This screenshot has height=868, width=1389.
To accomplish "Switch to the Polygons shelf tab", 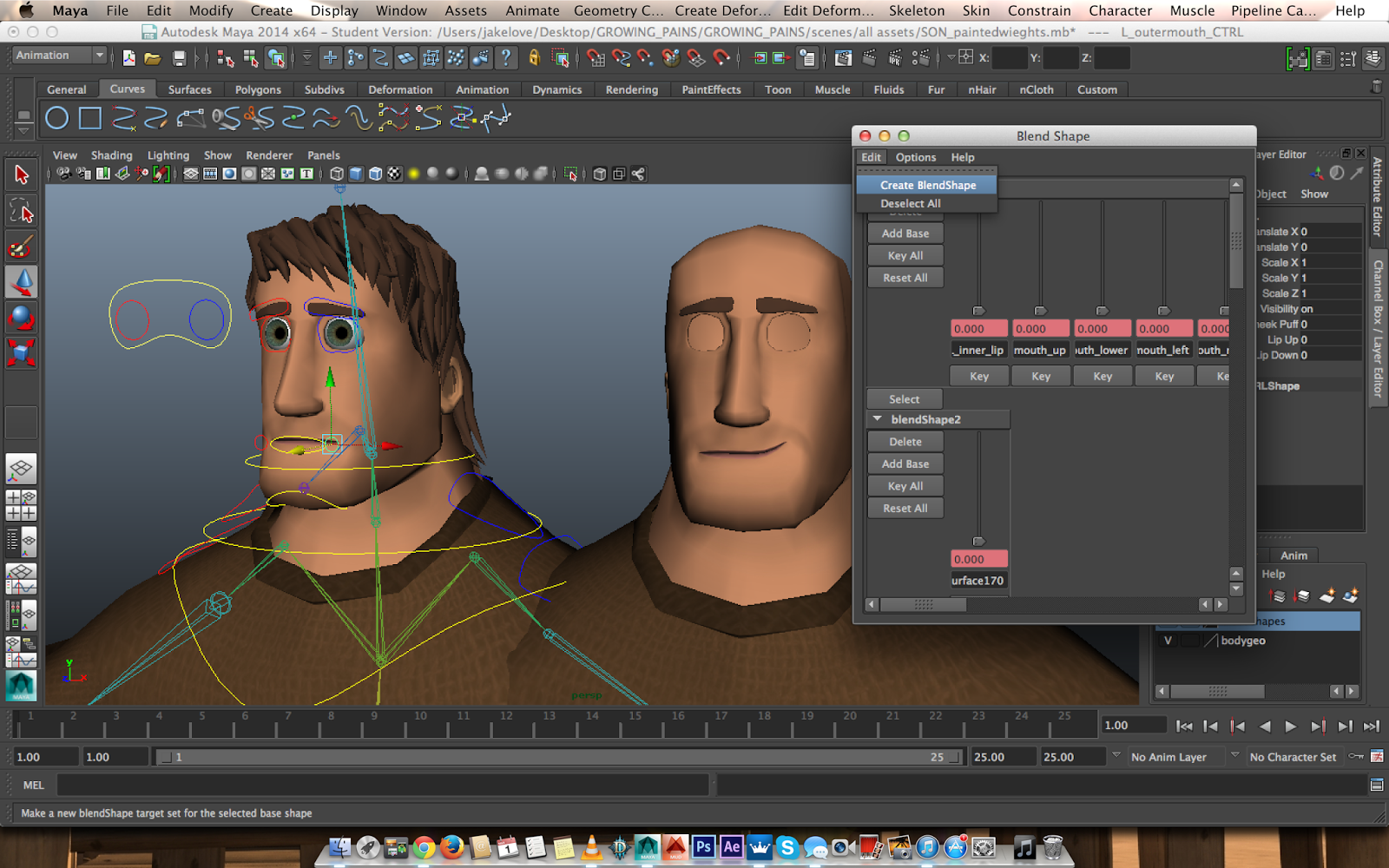I will point(258,89).
